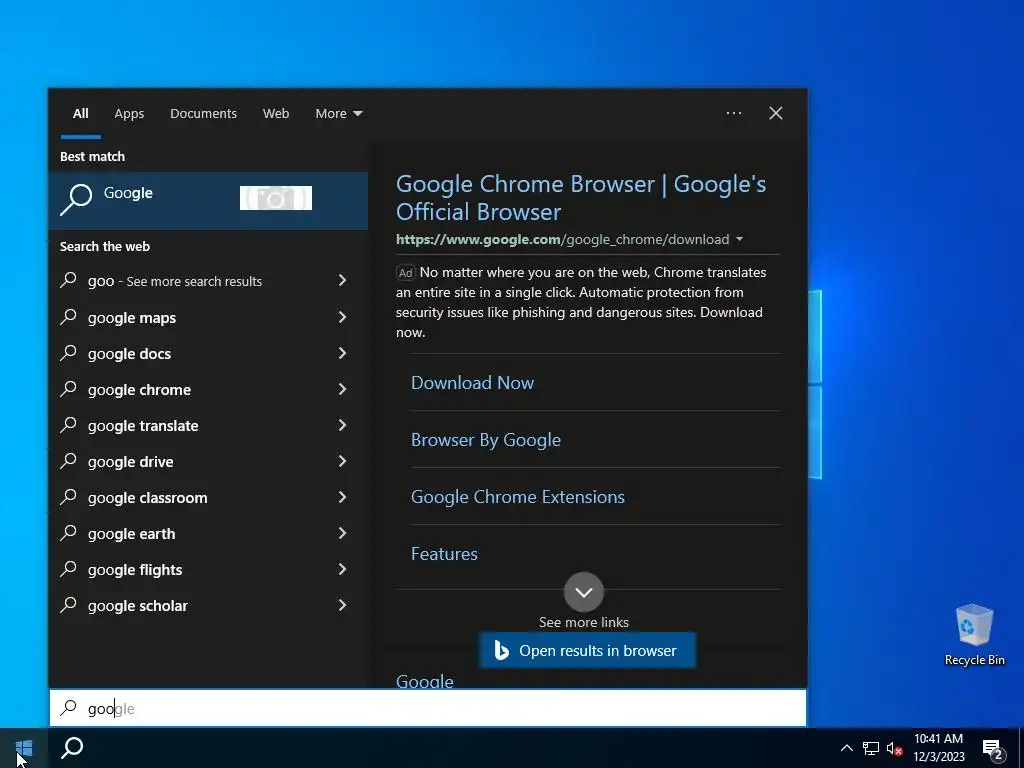Open the More dropdown filter
Viewport: 1024px width, 768px height.
338,114
